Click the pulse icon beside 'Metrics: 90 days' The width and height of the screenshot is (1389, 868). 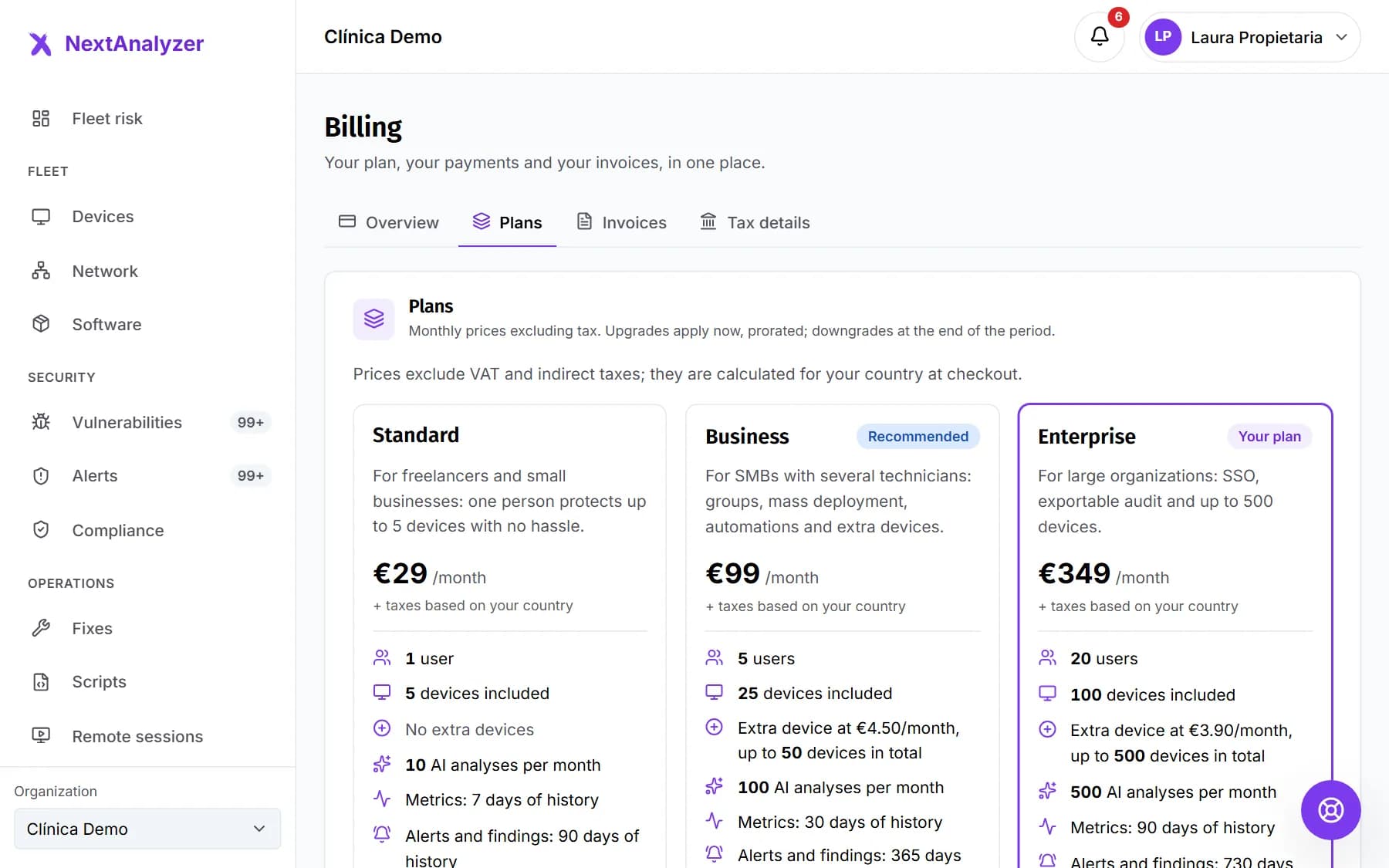pyautogui.click(x=1047, y=826)
